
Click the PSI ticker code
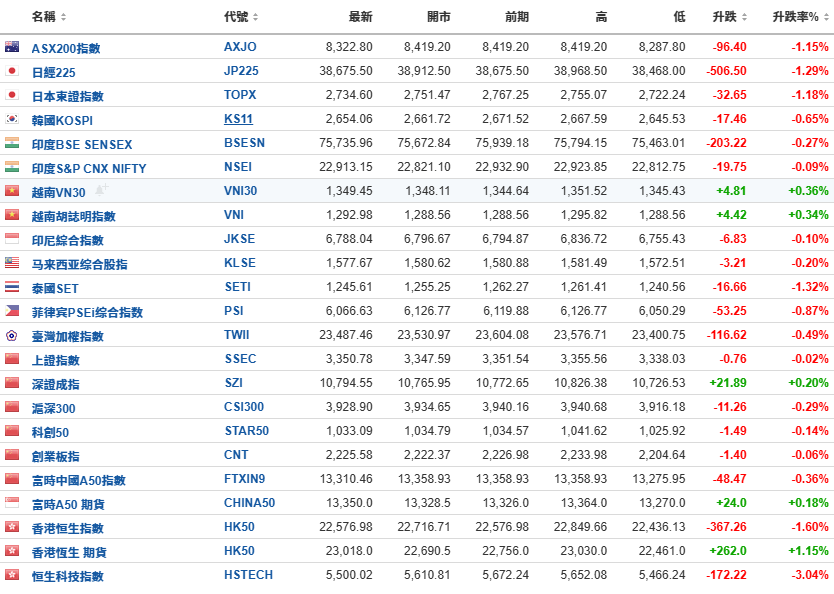(233, 311)
